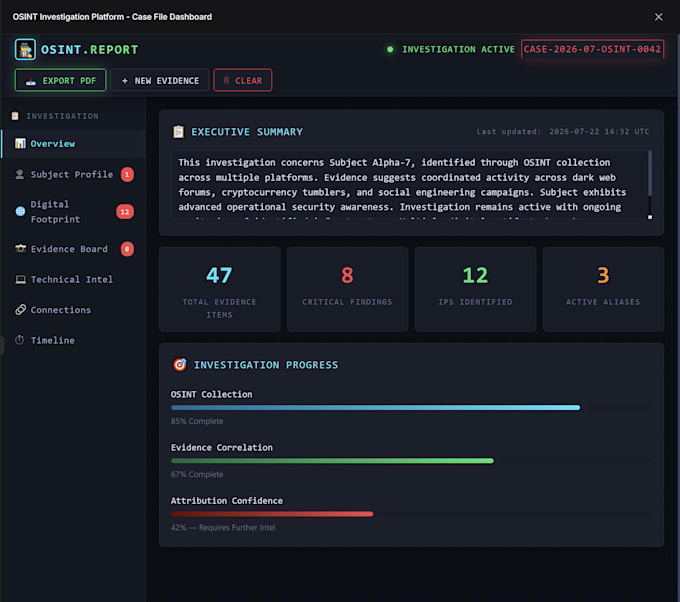This screenshot has height=602, width=680.
Task: Select the 12 IPs Identified card
Action: [x=475, y=289]
